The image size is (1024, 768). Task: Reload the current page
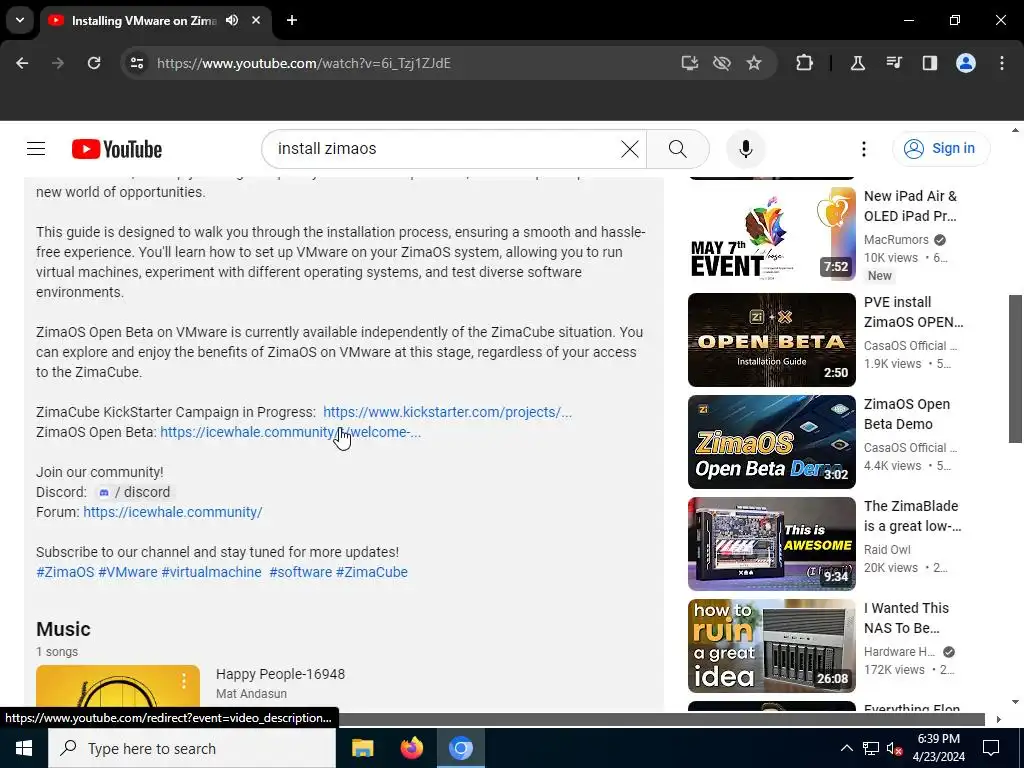(94, 63)
